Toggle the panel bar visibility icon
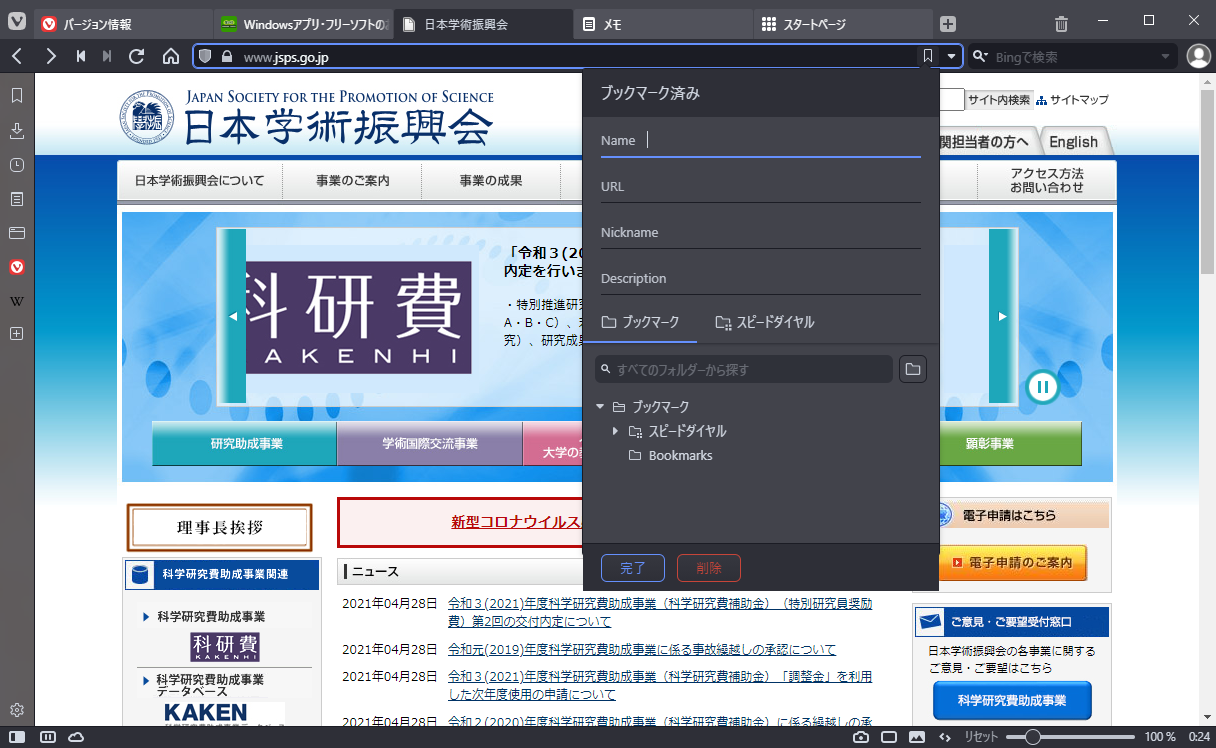 tap(17, 737)
